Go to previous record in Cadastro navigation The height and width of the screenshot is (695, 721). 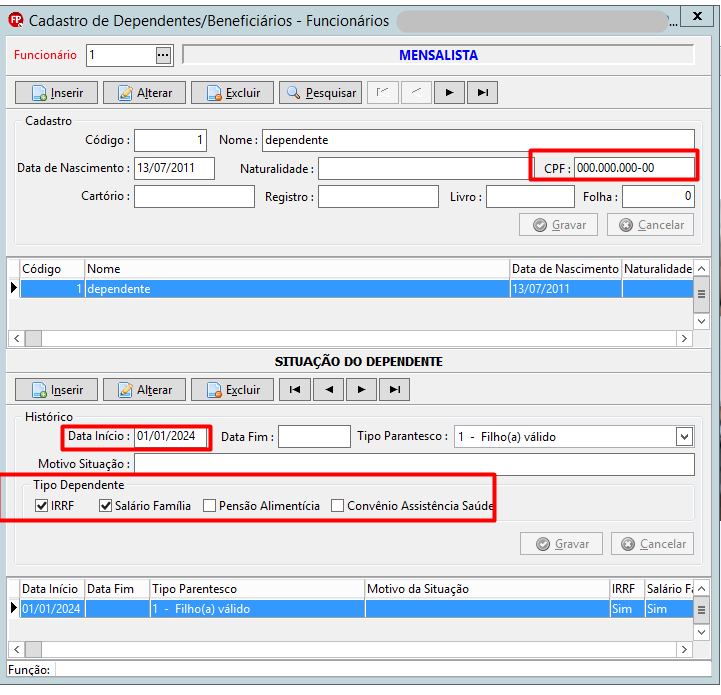pos(416,92)
